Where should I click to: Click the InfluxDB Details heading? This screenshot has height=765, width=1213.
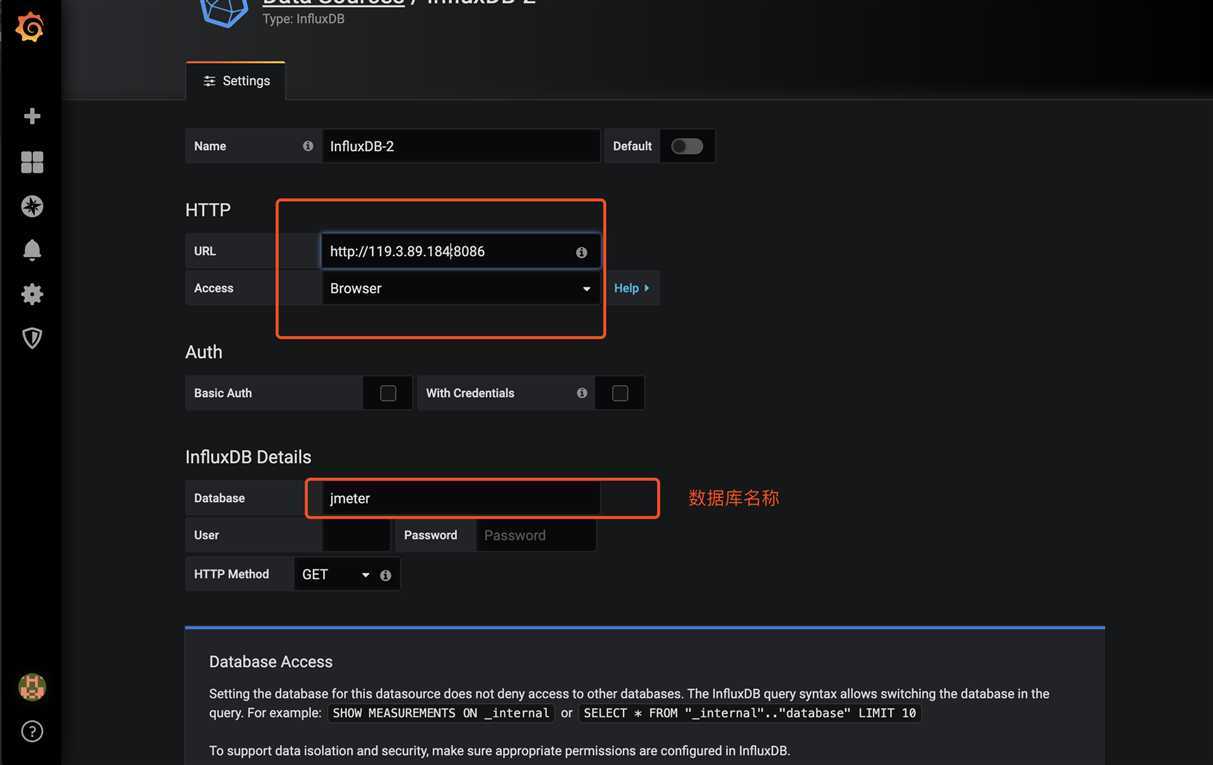(248, 457)
